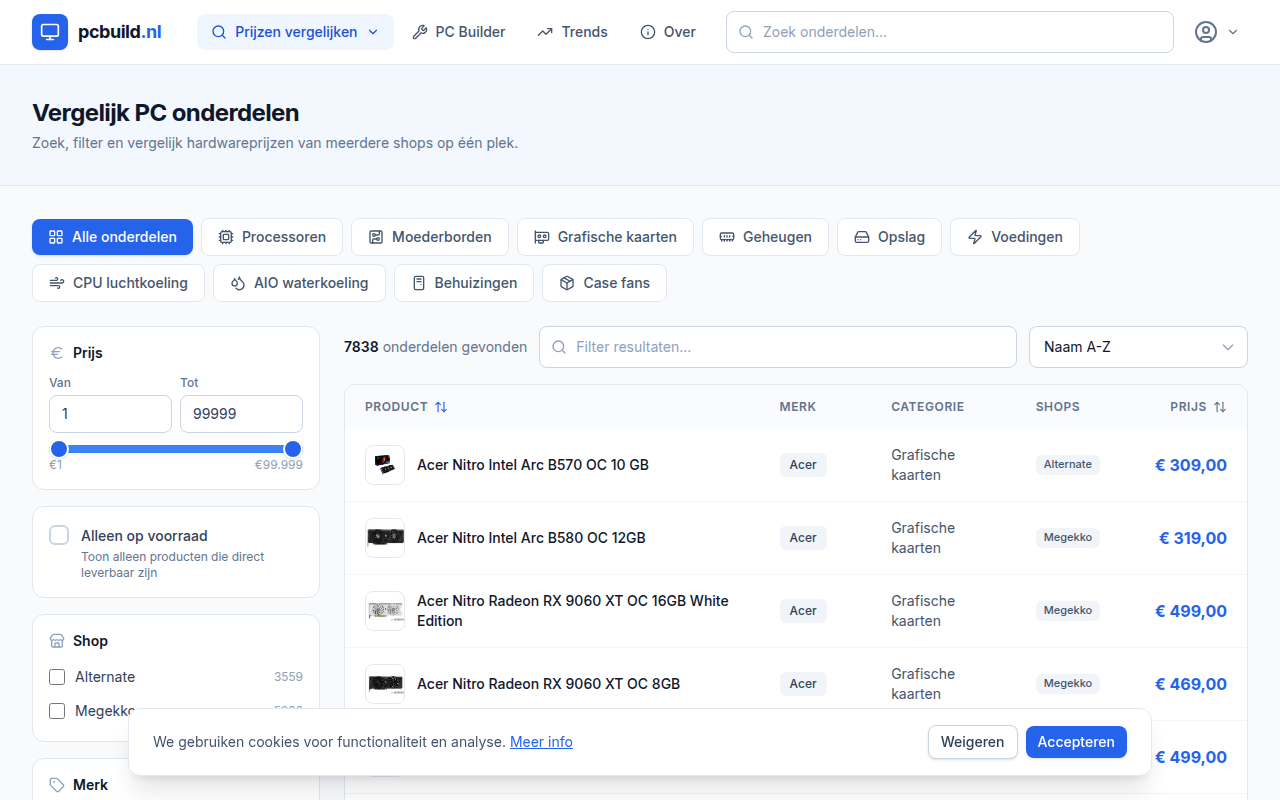The image size is (1280, 800).
Task: Click the motherboard icon in Moederborden
Action: (x=376, y=237)
